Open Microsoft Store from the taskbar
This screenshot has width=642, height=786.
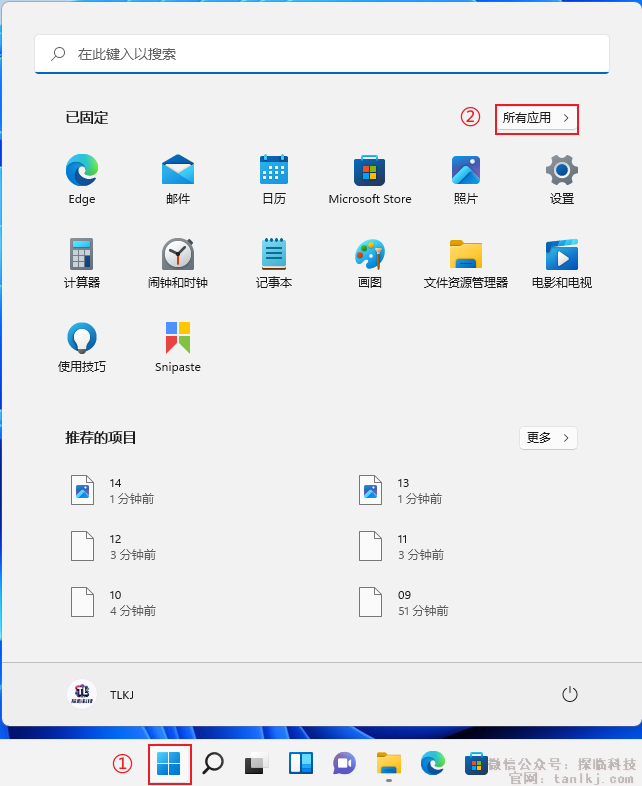tap(476, 764)
